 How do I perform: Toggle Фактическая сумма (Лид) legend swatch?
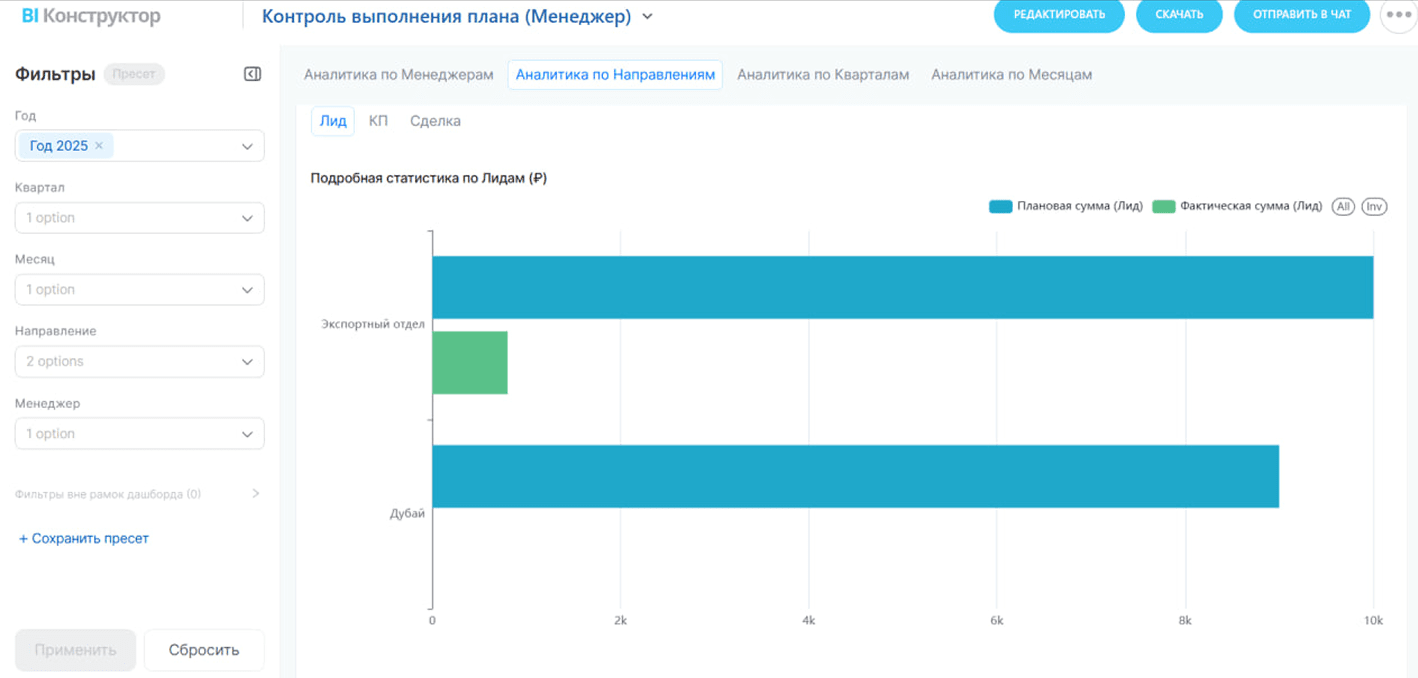(1163, 207)
